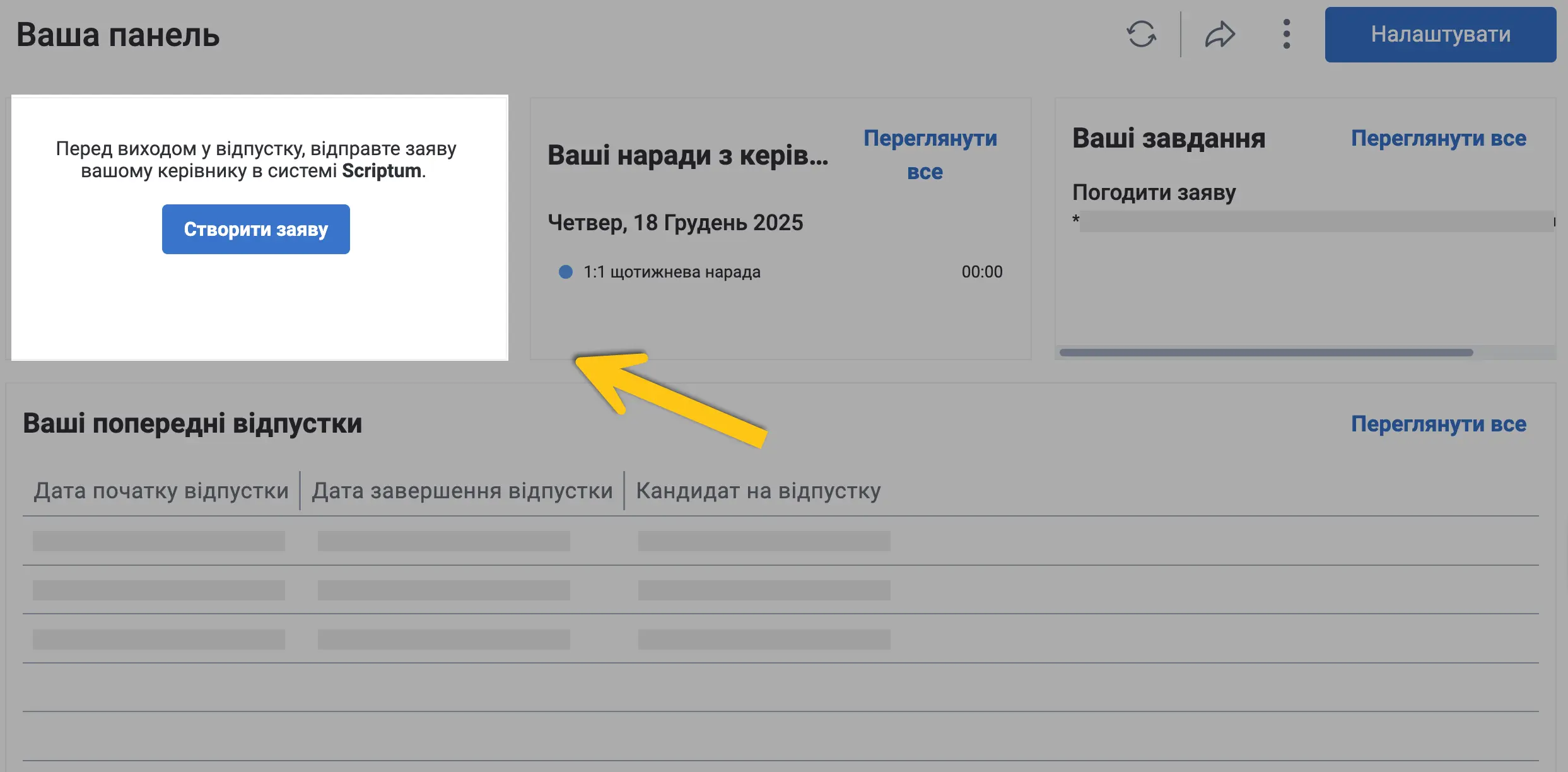Click the Ваша панель page title
Image resolution: width=1568 pixels, height=772 pixels.
[117, 35]
